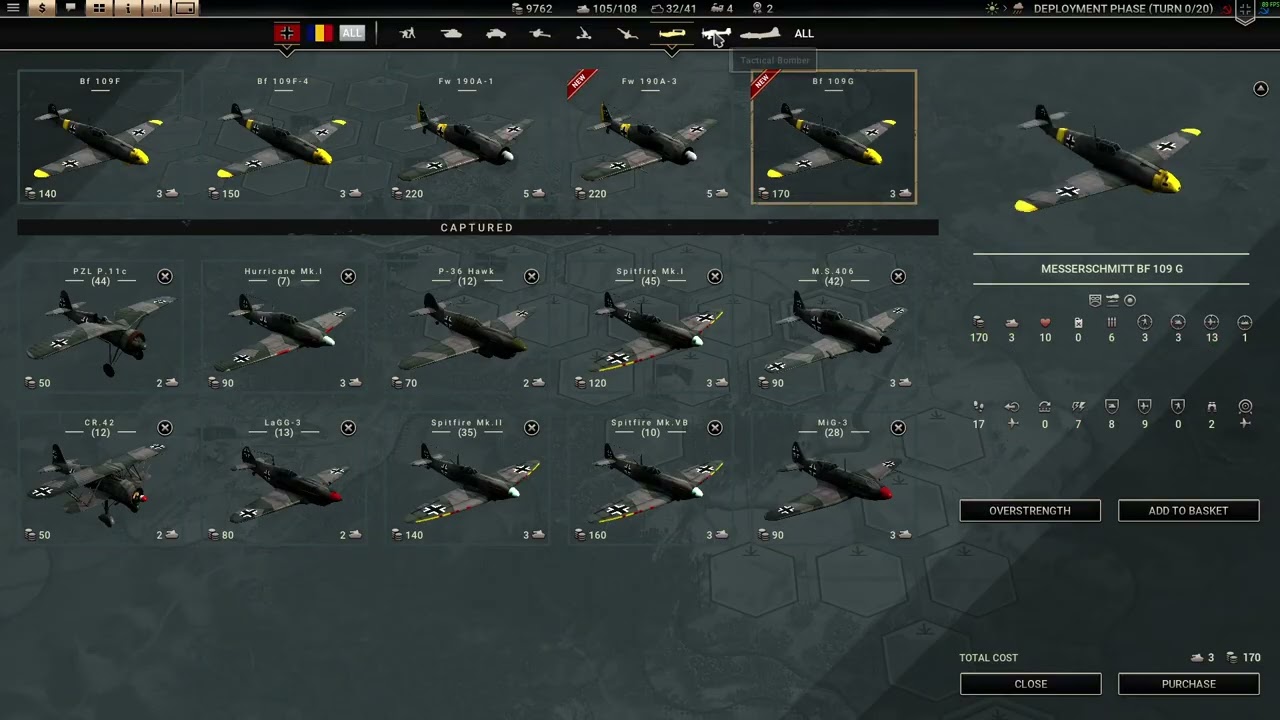Screen dimensions: 1280x720
Task: Toggle the minimap icon in top toolbar
Action: [x=186, y=8]
